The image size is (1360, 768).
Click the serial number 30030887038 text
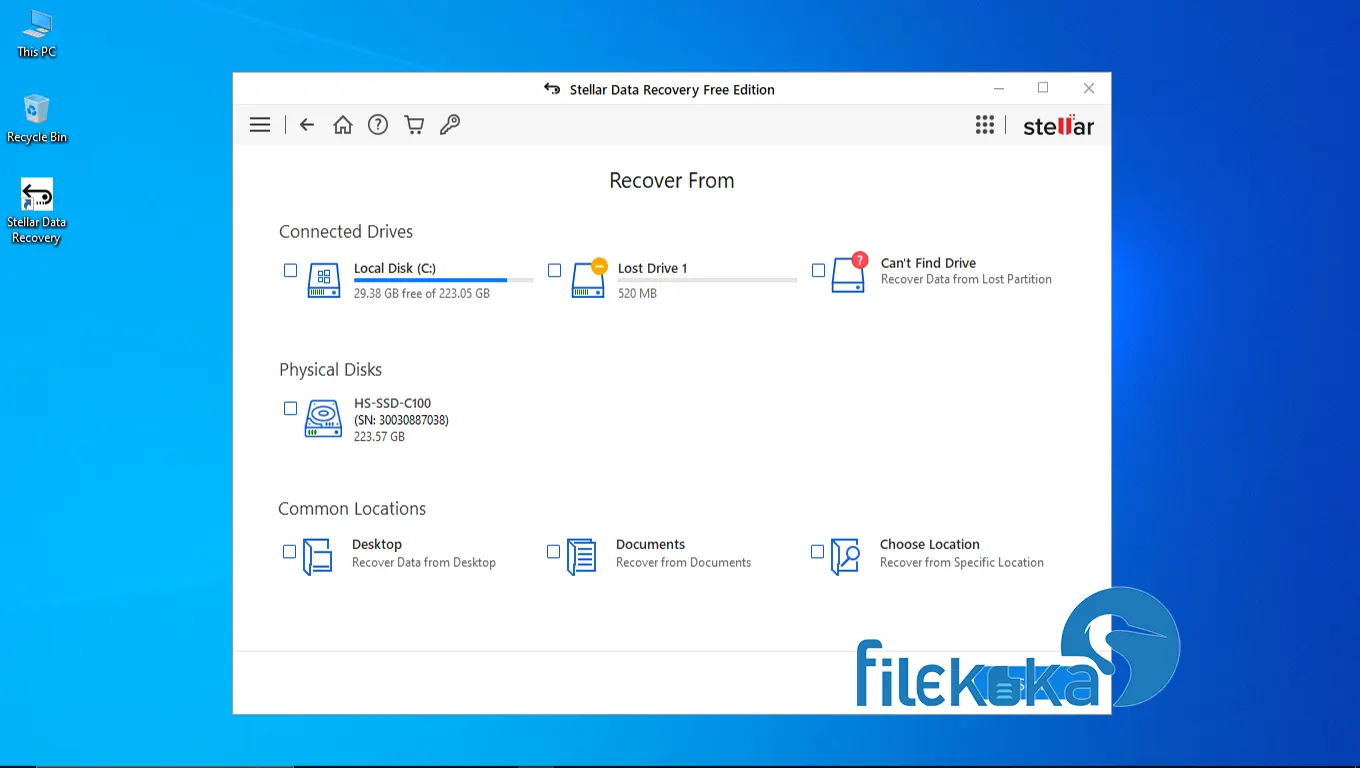[401, 420]
